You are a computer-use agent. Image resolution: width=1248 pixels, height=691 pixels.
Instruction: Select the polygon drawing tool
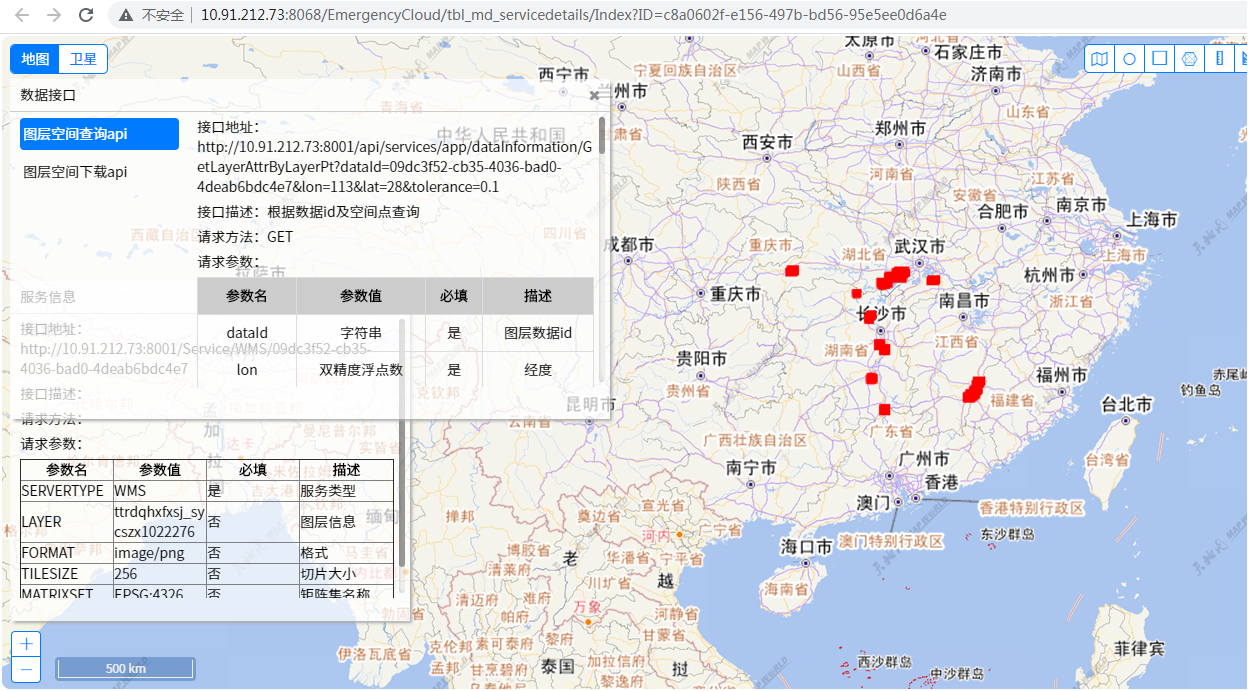click(x=1189, y=59)
